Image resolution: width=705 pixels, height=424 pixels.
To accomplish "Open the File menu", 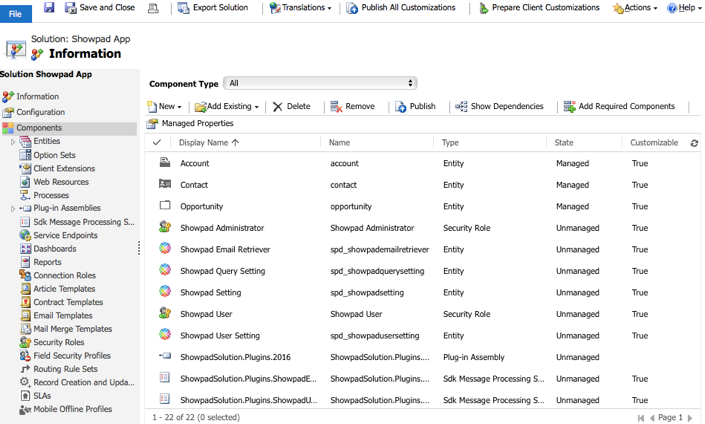I will [x=15, y=13].
